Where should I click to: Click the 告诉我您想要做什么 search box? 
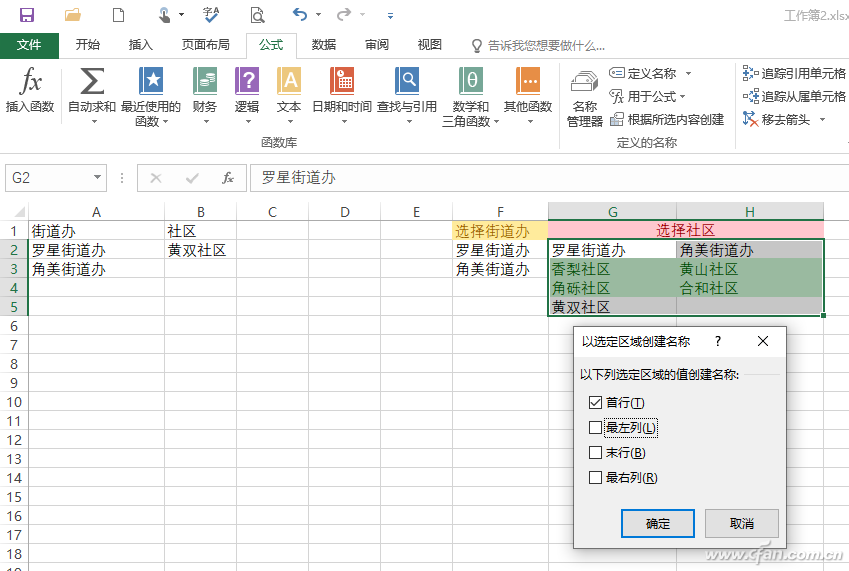(x=546, y=45)
